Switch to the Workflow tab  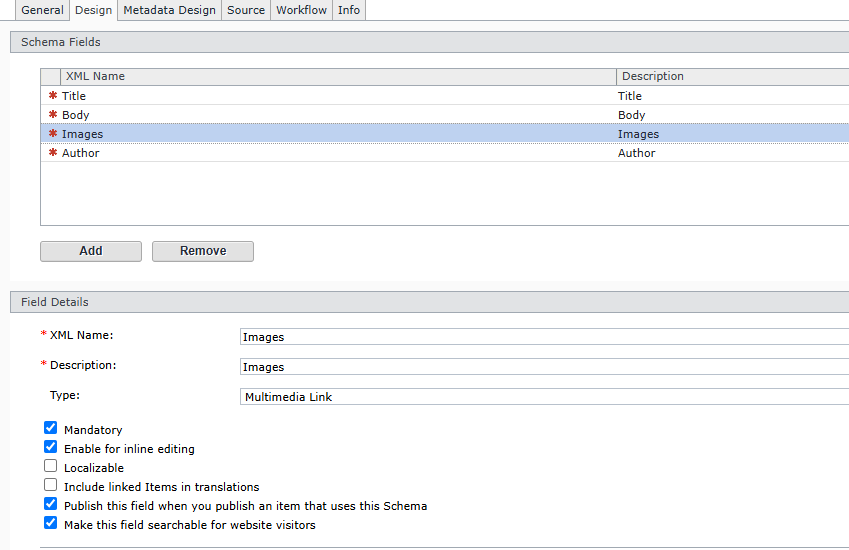coord(301,10)
